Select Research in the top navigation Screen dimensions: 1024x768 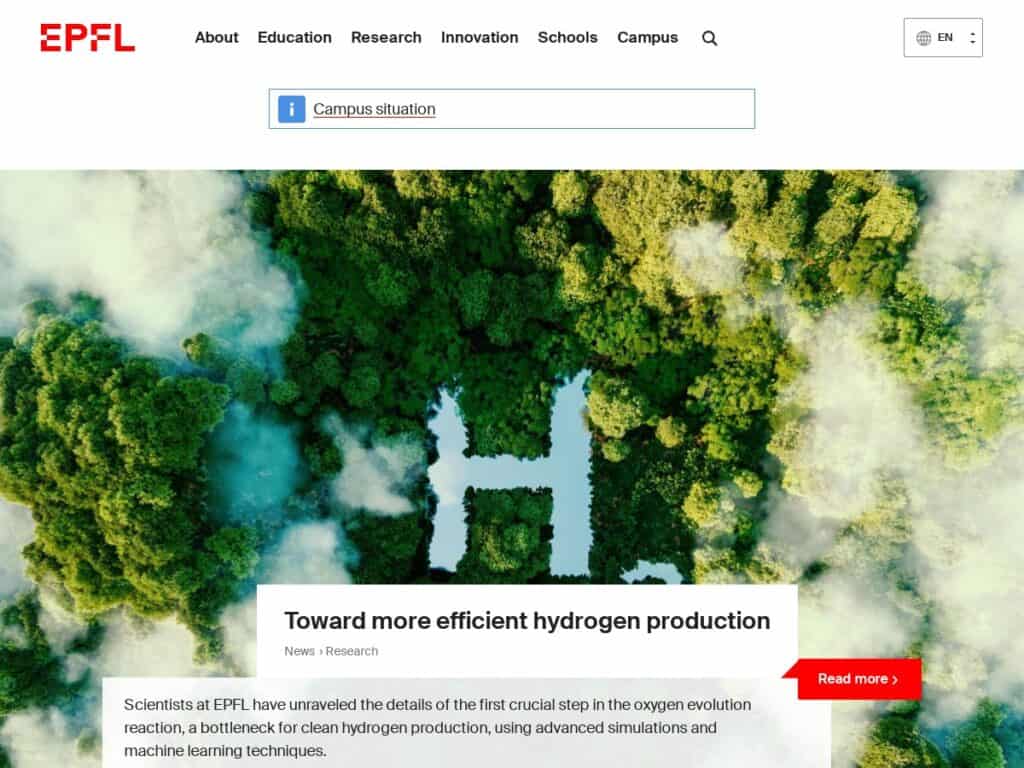pyautogui.click(x=386, y=38)
